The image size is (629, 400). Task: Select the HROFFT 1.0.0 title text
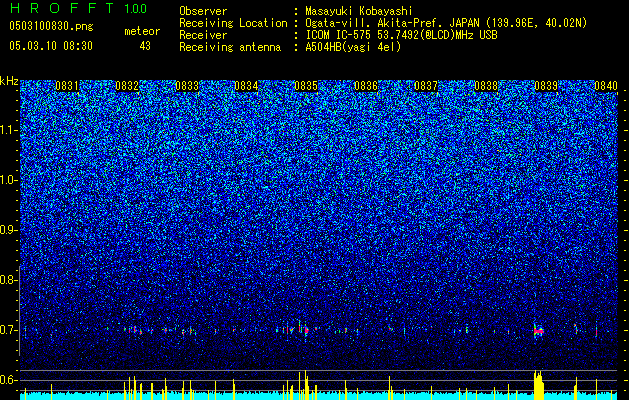78,8
